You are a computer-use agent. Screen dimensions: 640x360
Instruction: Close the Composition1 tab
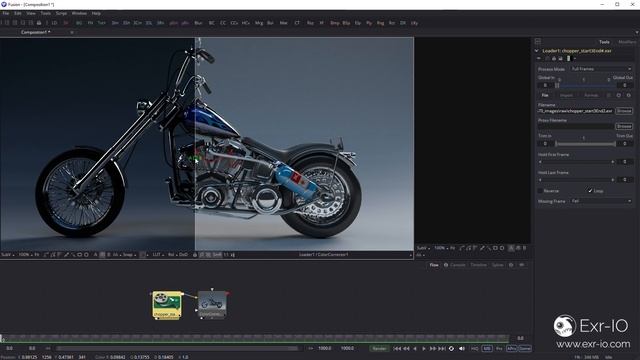(x=72, y=32)
